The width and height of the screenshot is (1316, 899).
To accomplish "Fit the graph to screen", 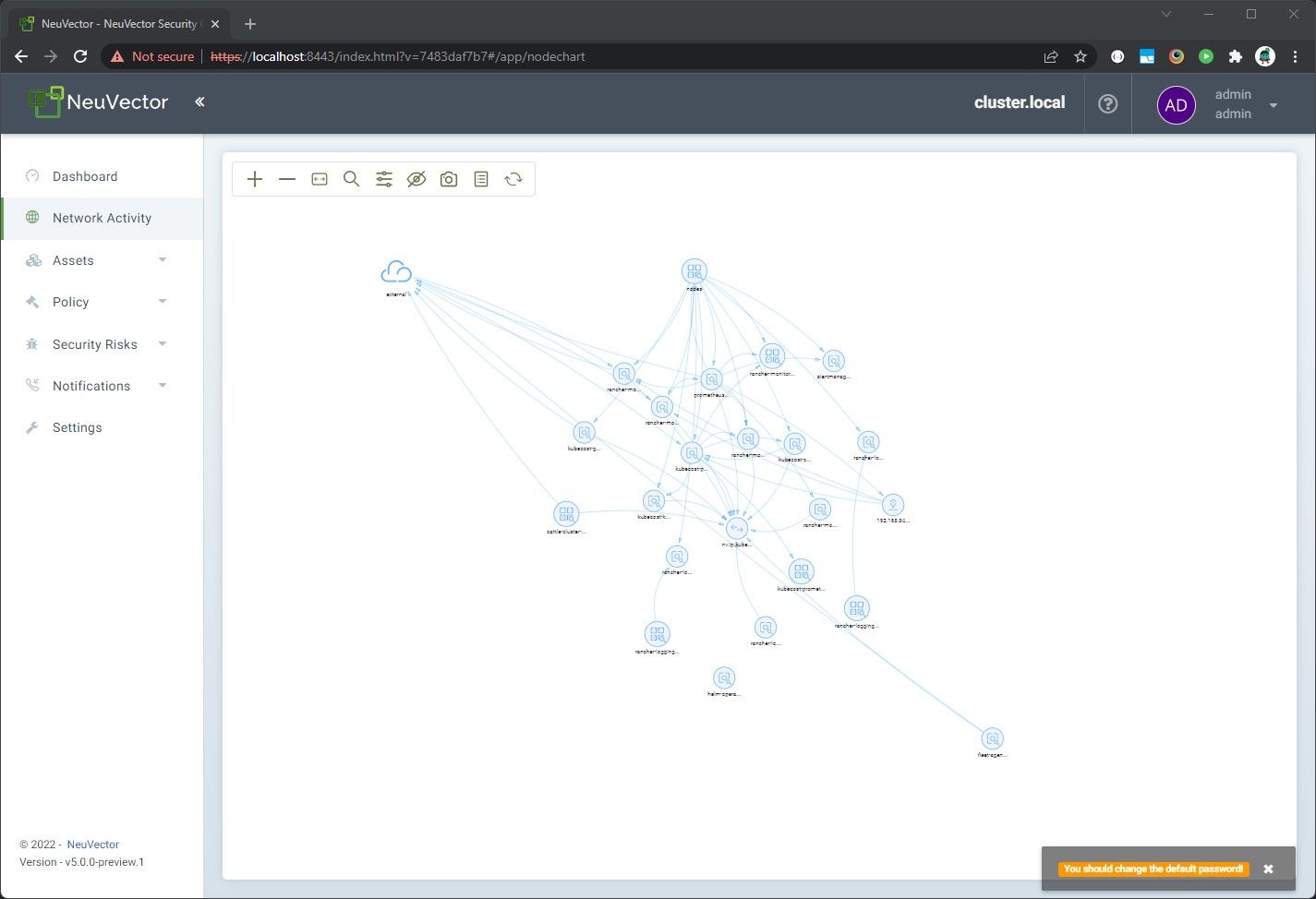I will (320, 179).
